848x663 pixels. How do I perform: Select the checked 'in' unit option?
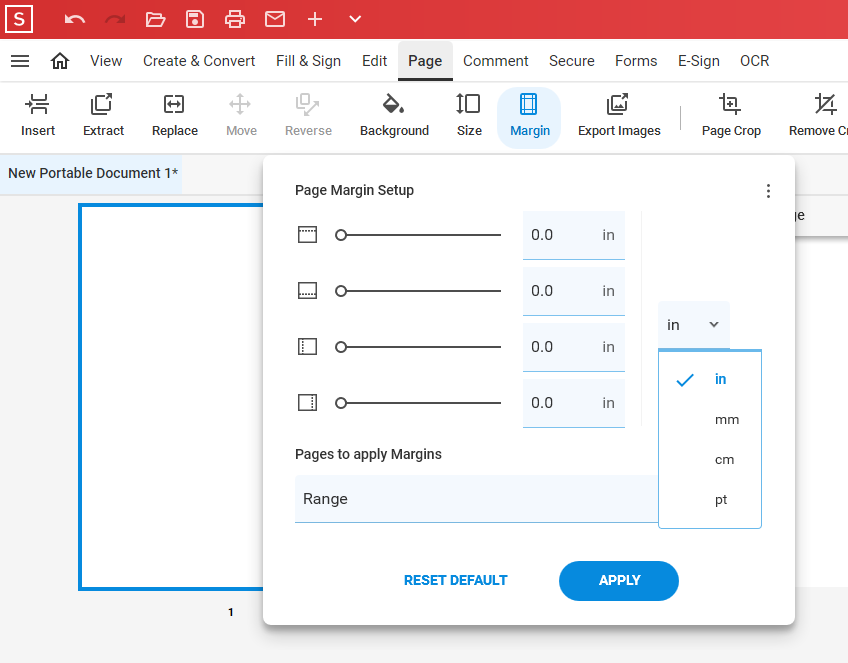(720, 379)
